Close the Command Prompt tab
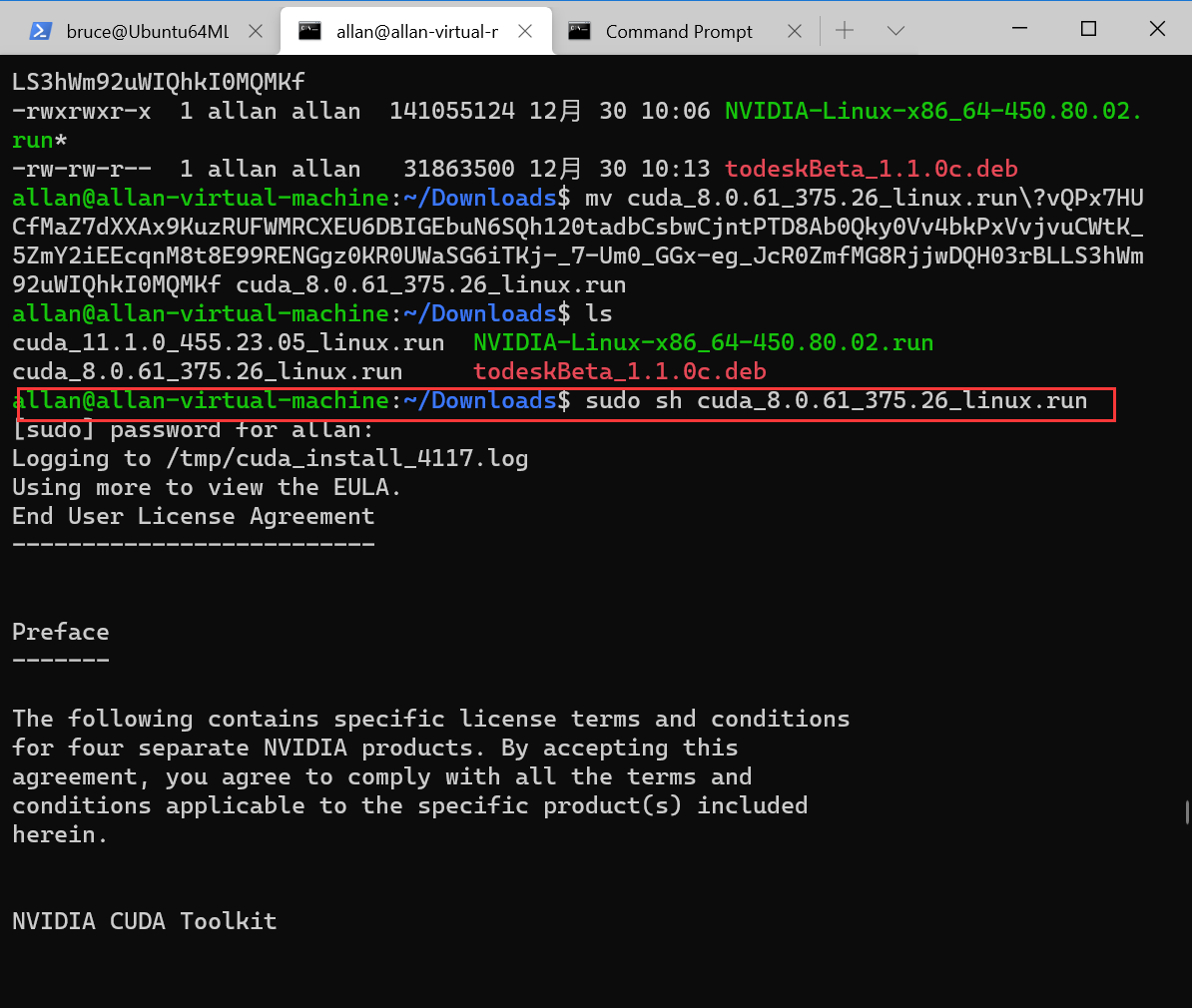The height and width of the screenshot is (1008, 1192). click(795, 31)
